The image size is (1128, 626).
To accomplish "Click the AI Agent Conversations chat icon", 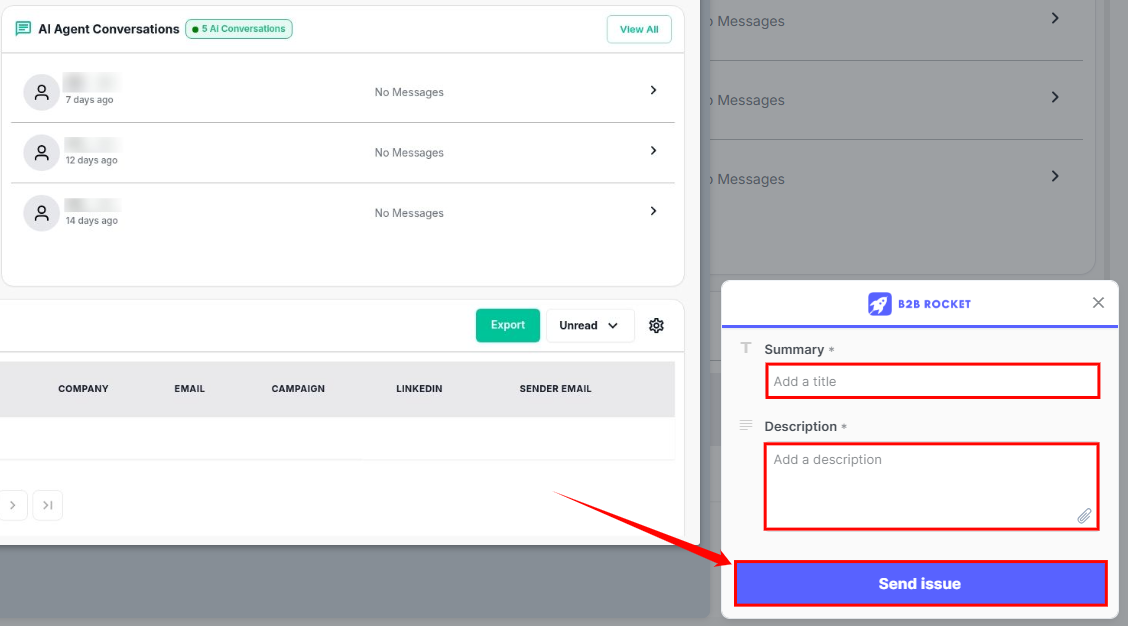I will click(x=23, y=29).
